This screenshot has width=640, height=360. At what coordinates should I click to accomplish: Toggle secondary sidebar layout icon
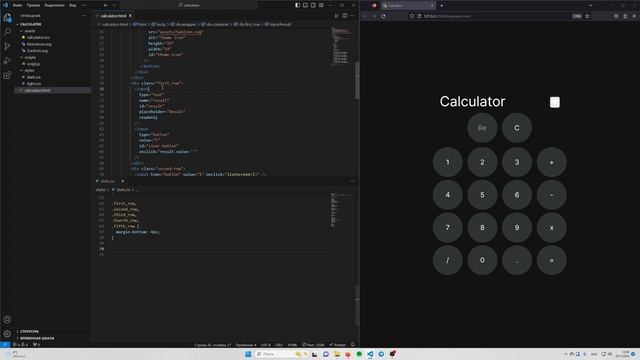313,5
